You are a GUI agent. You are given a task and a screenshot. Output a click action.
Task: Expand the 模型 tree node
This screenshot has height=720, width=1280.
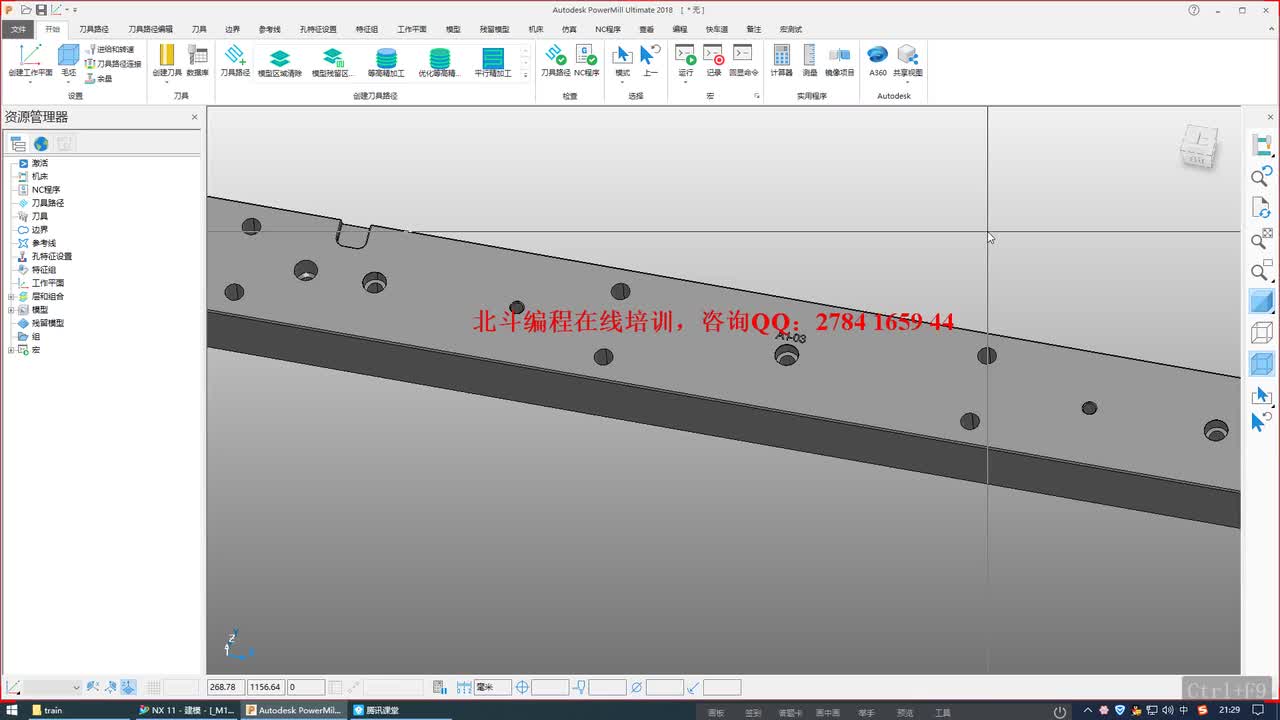[x=11, y=310]
